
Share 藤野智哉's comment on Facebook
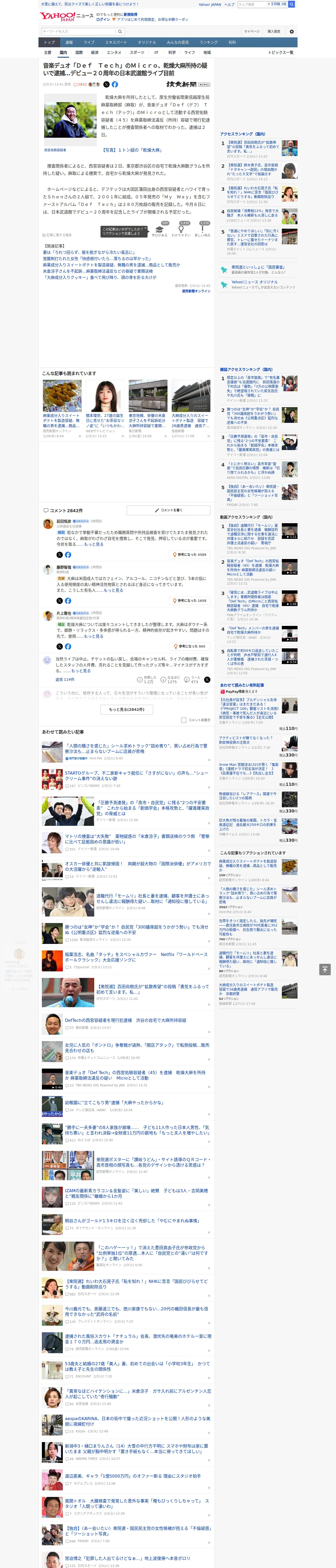(68, 600)
